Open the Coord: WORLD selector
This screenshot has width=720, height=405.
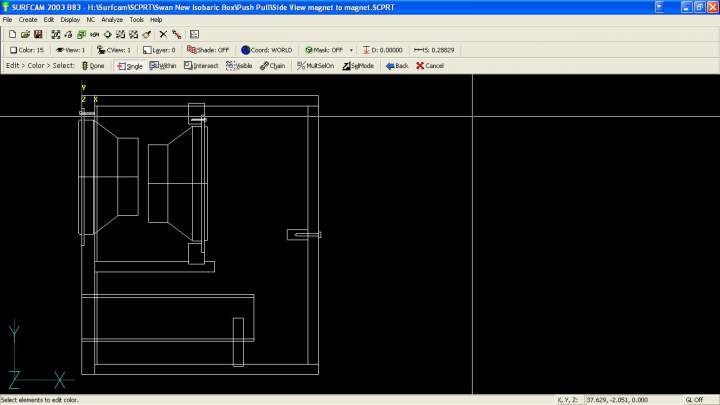point(265,50)
